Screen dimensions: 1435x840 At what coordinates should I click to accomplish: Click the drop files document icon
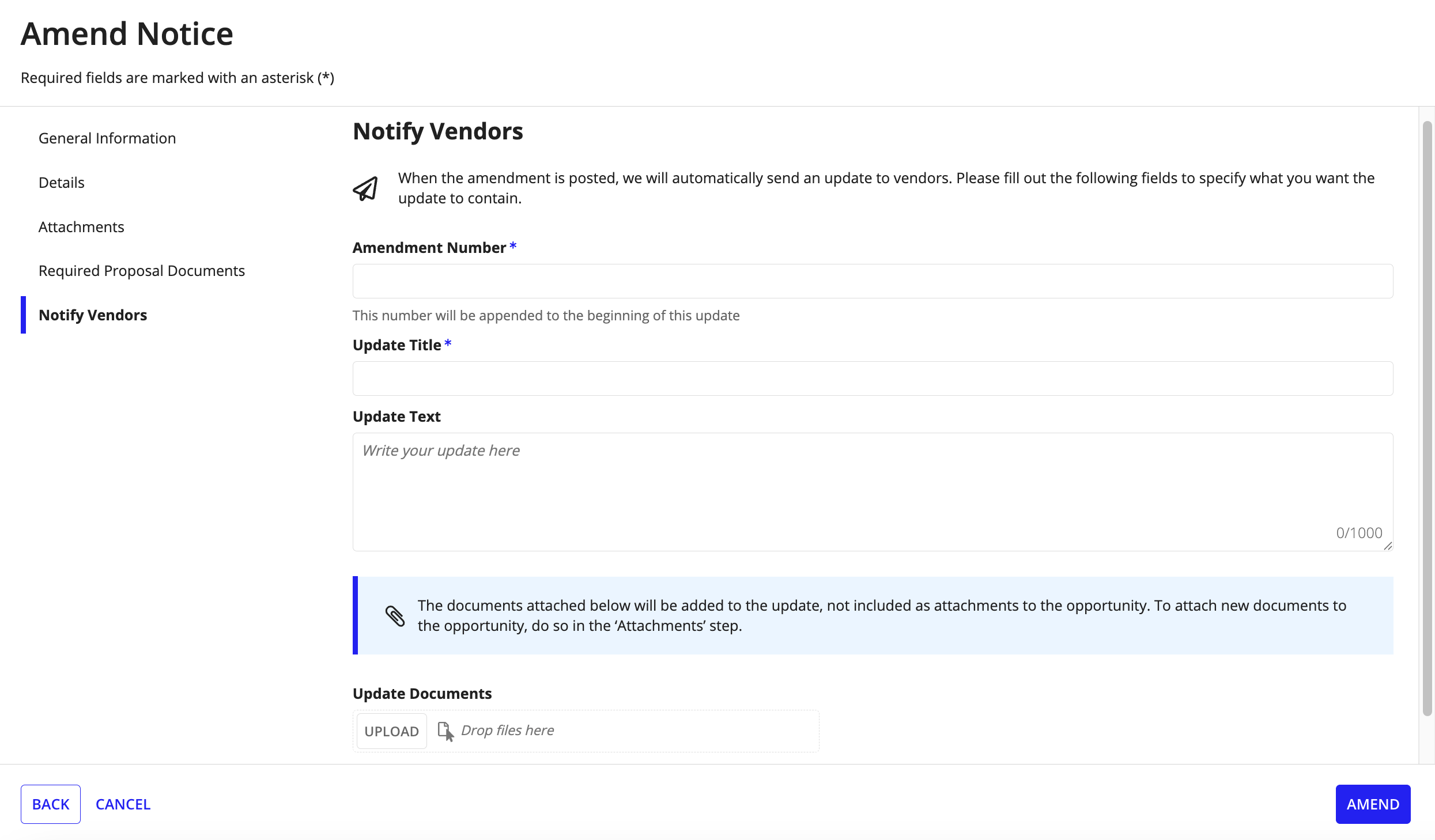point(445,731)
